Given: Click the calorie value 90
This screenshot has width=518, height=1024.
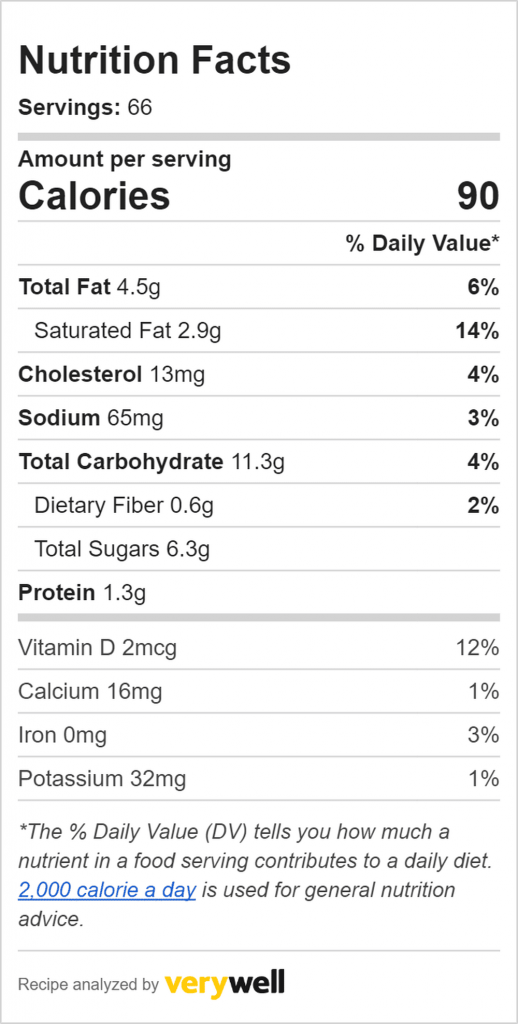Looking at the screenshot, I should 478,195.
